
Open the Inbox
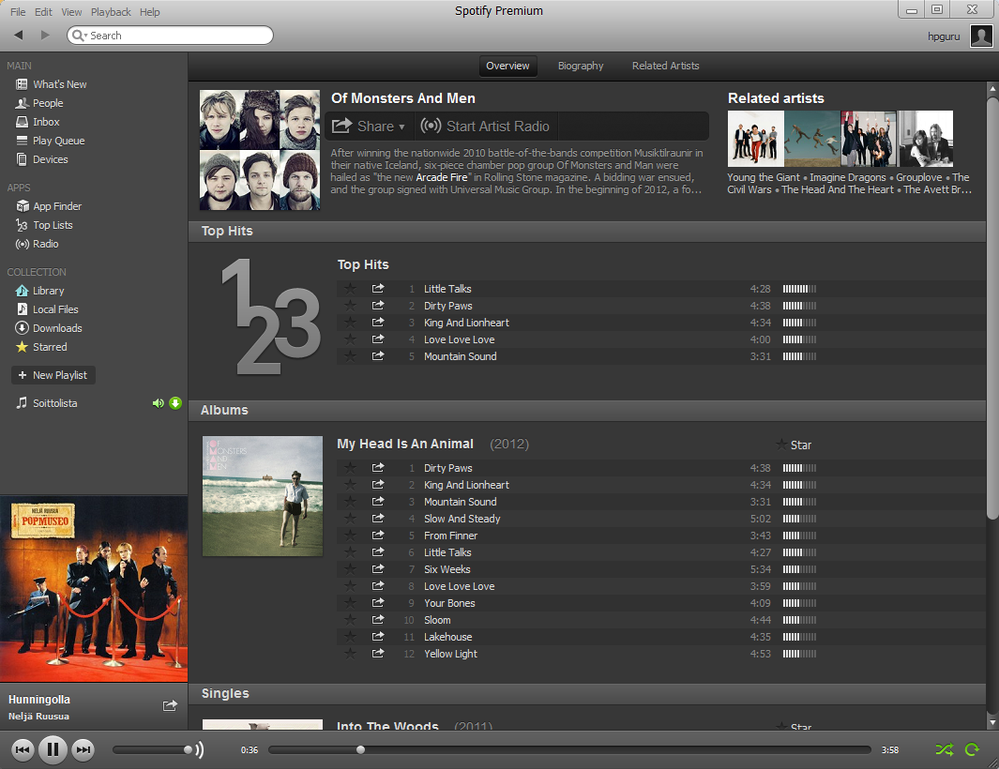(x=38, y=122)
